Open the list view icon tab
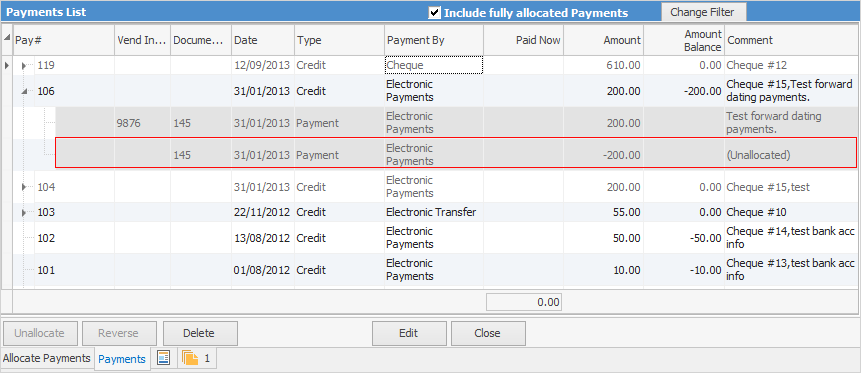Image resolution: width=861 pixels, height=373 pixels. pyautogui.click(x=164, y=358)
